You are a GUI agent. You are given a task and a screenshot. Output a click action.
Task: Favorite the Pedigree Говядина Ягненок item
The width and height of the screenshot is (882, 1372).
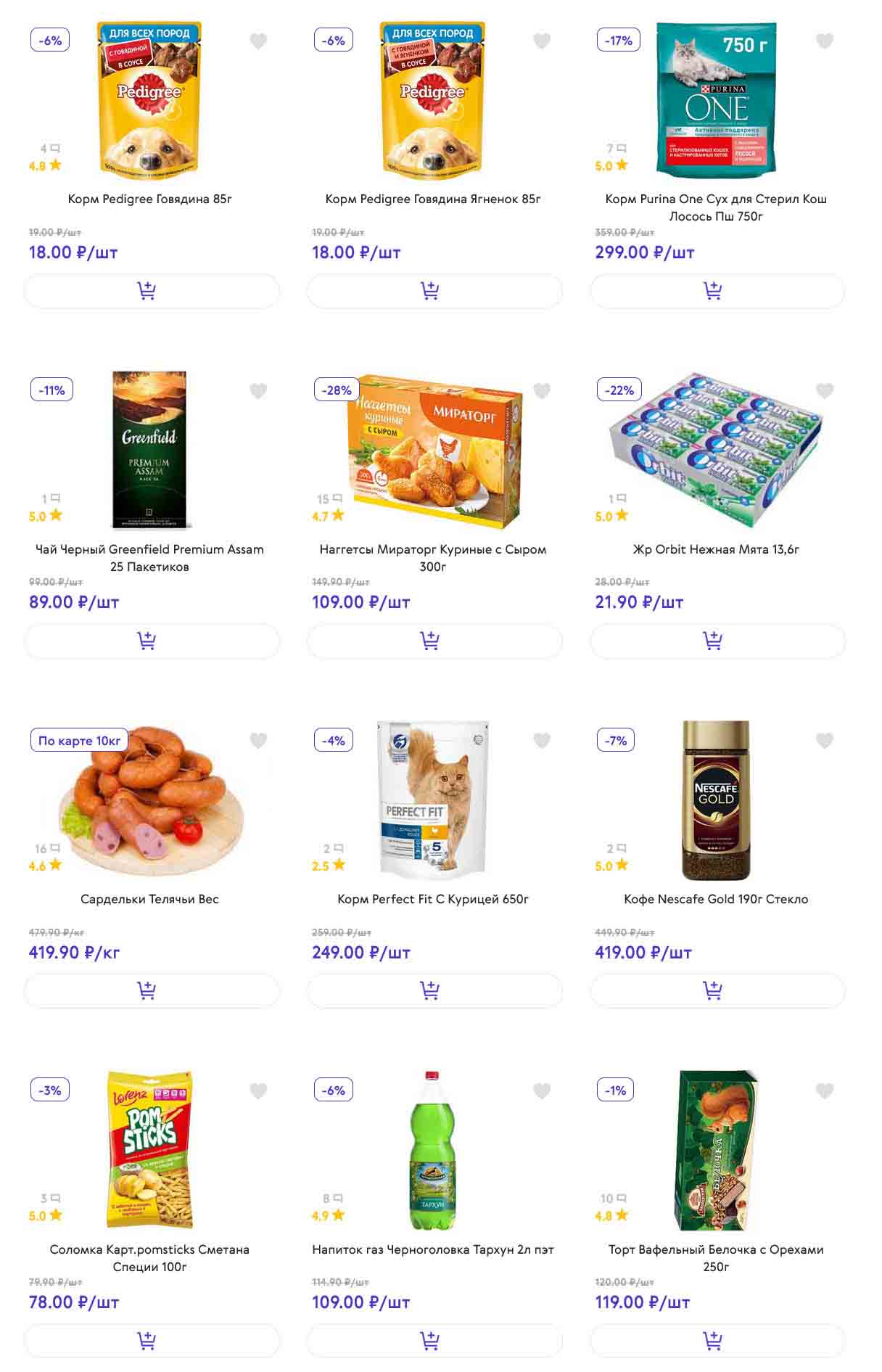pos(542,41)
